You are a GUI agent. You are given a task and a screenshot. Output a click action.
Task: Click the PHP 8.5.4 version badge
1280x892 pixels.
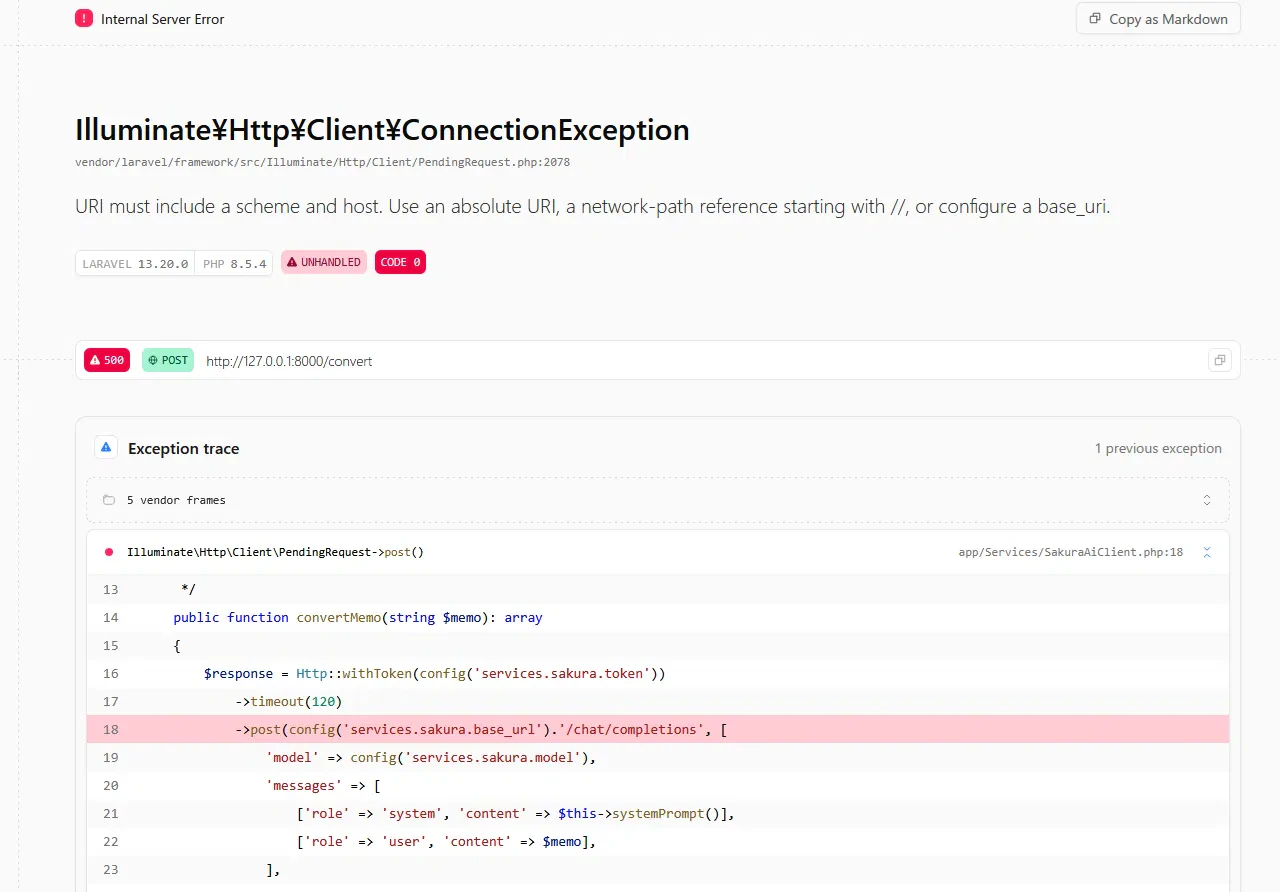[234, 263]
